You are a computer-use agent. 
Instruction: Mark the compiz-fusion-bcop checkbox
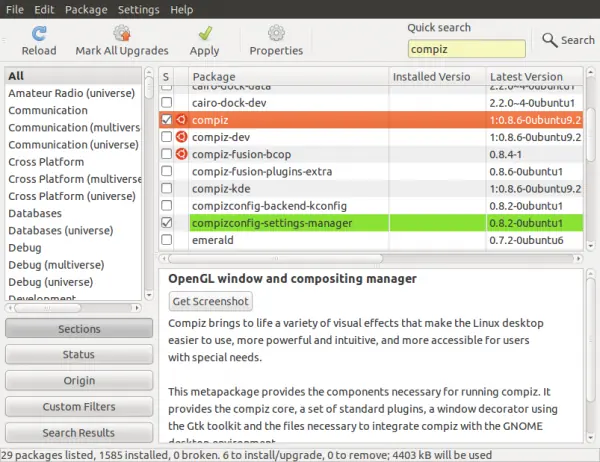coord(166,154)
